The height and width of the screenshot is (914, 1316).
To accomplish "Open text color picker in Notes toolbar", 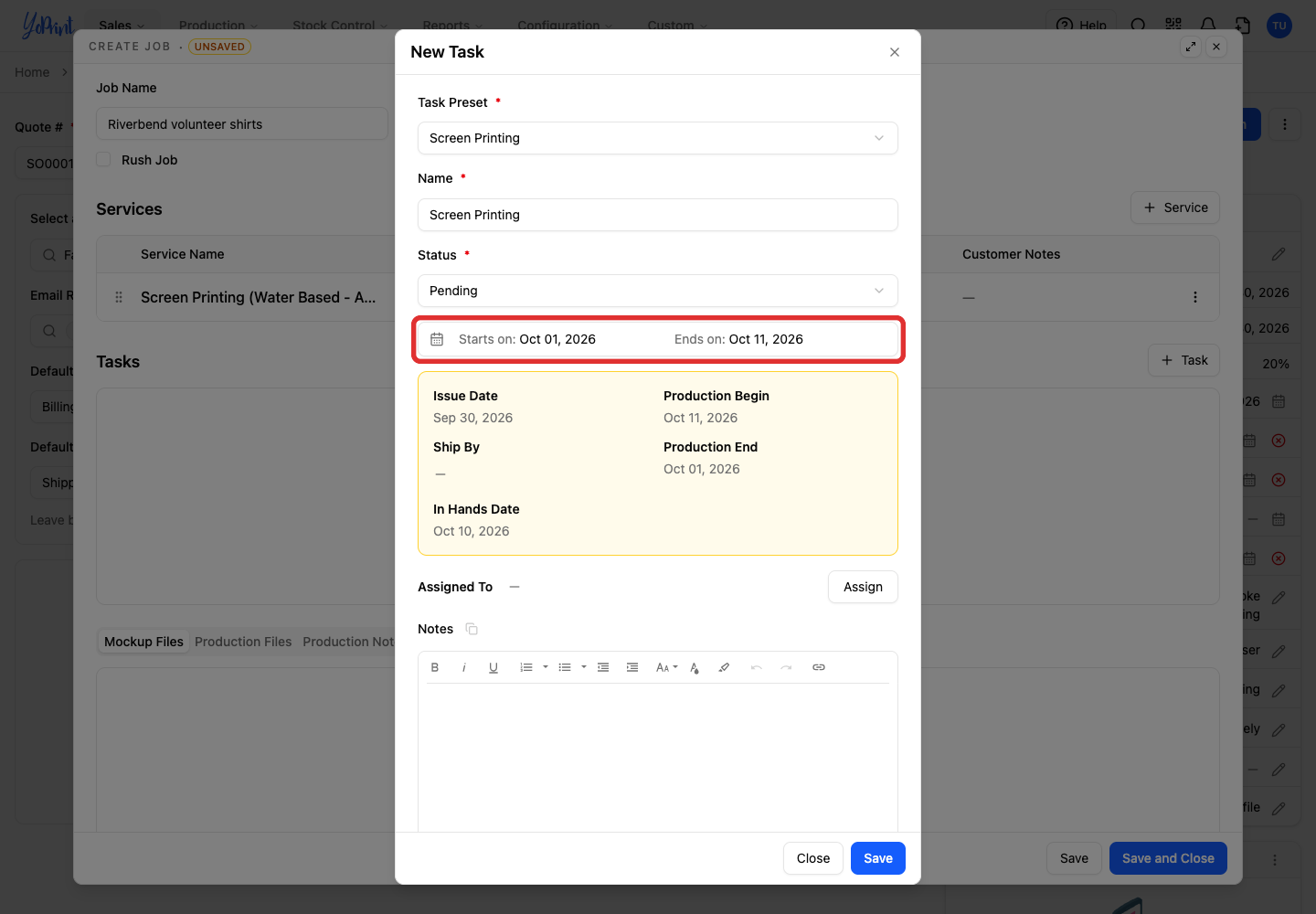I will point(695,667).
